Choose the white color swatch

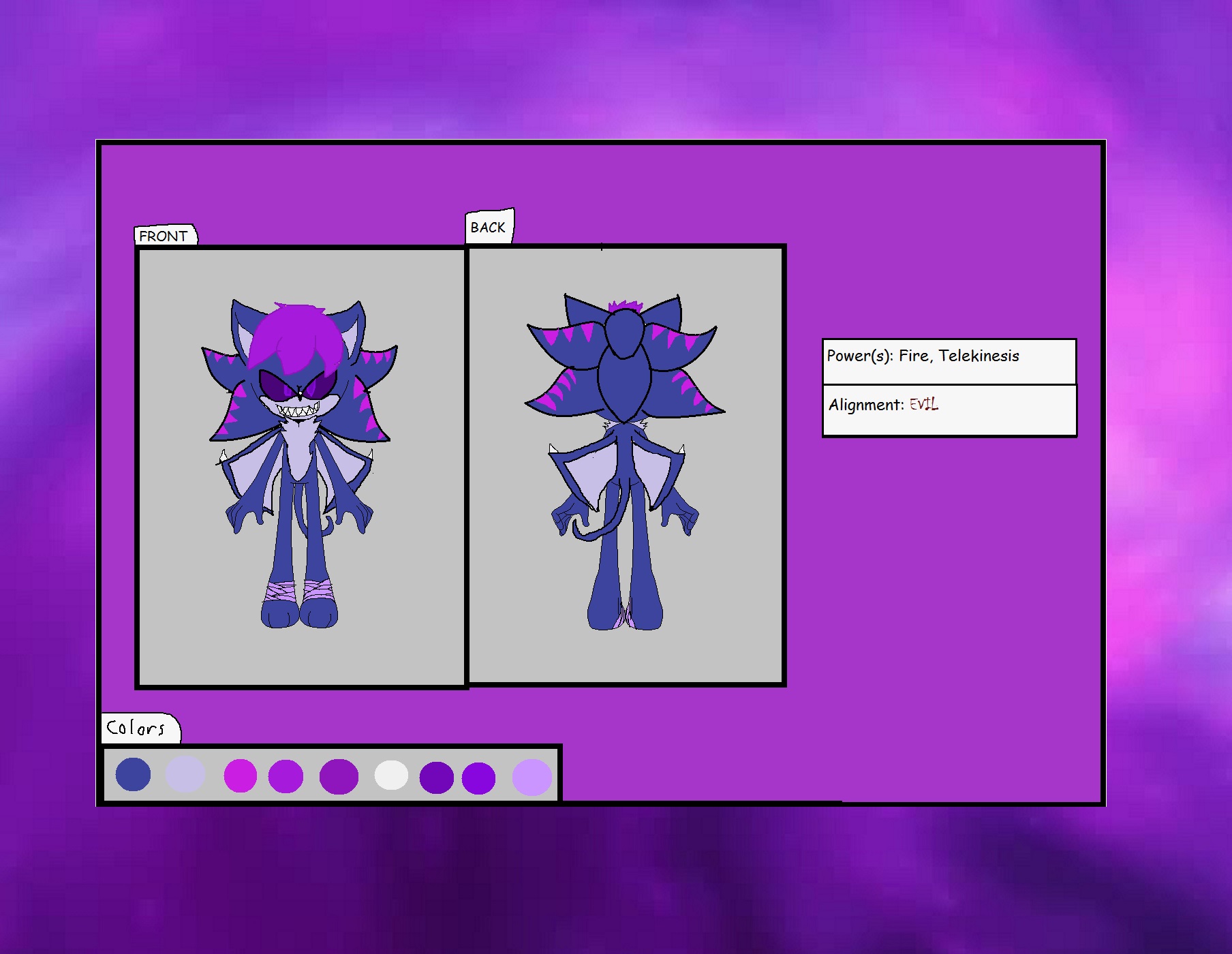(391, 775)
